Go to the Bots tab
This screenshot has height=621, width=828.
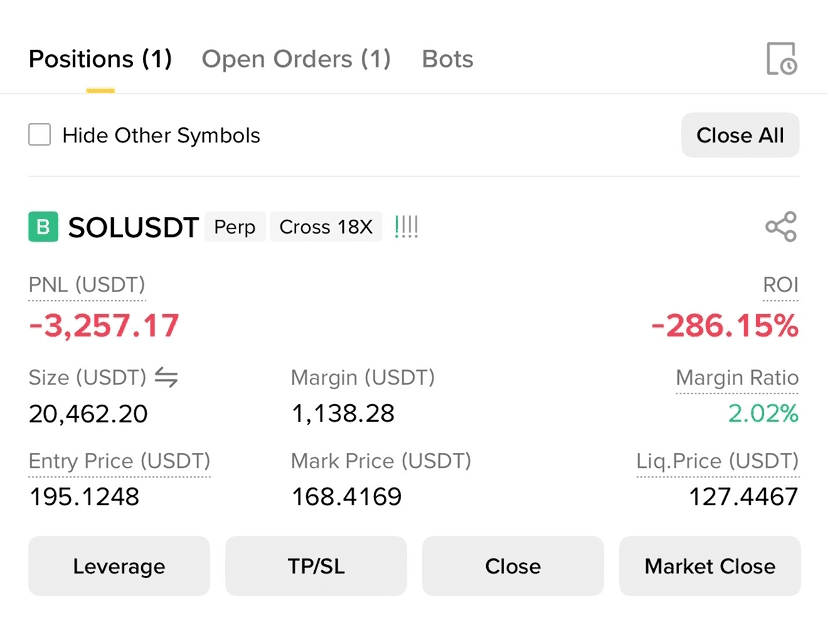tap(447, 59)
